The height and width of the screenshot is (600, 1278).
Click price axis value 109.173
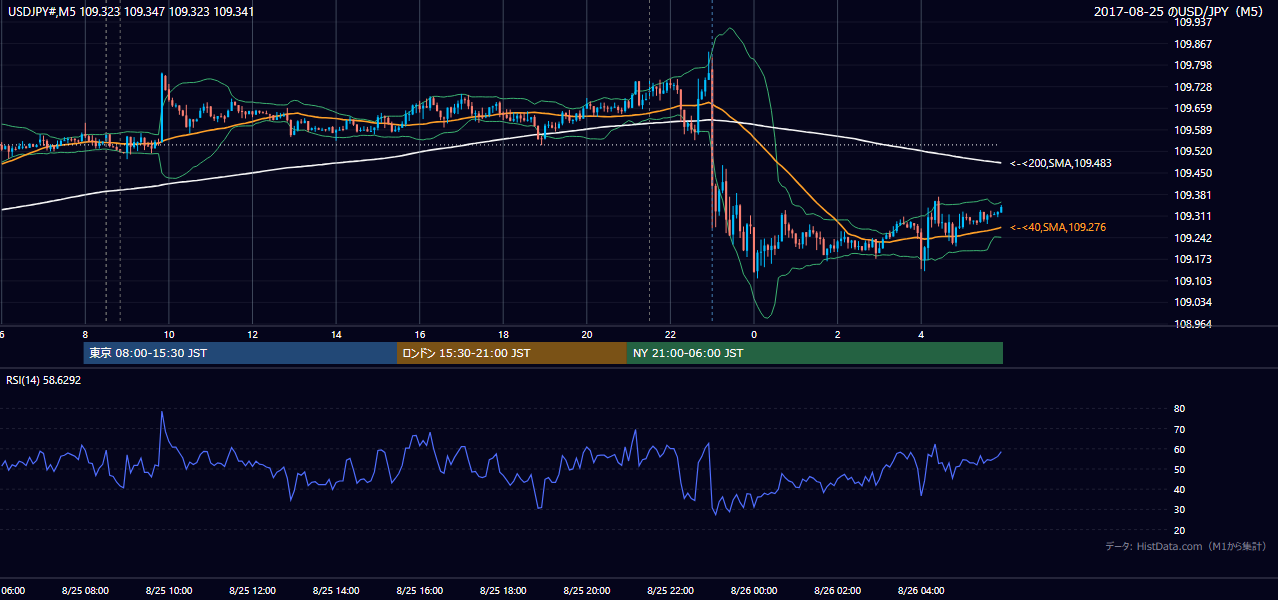pyautogui.click(x=1193, y=259)
